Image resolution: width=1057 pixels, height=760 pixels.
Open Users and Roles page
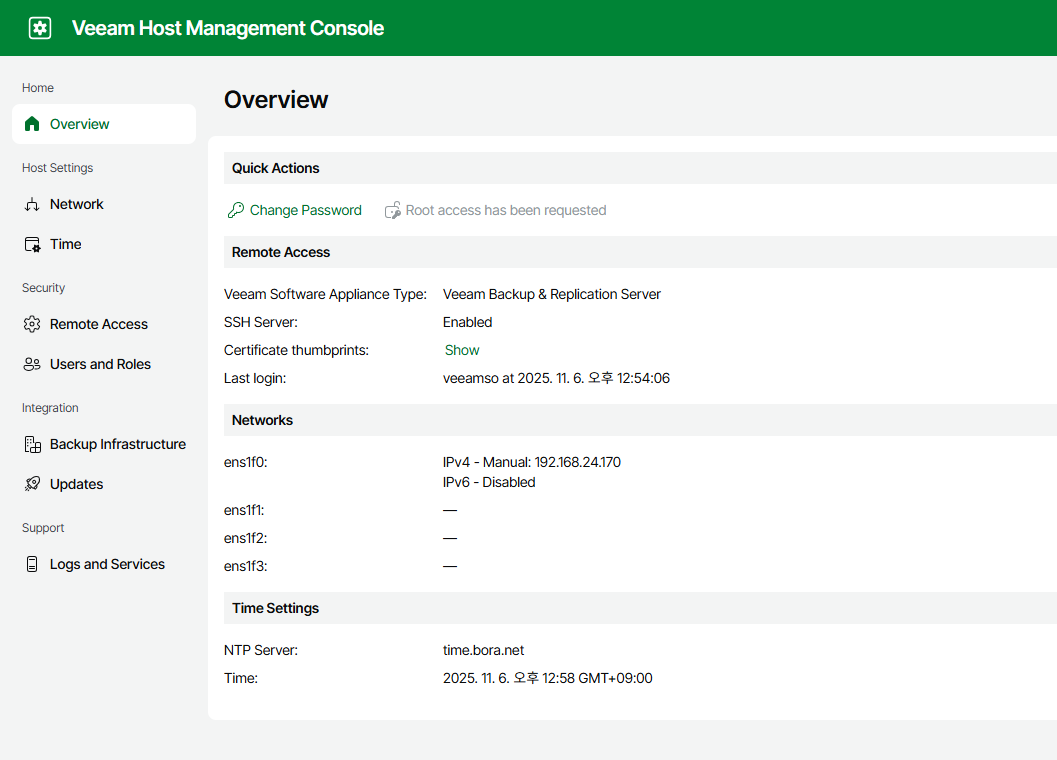104,364
